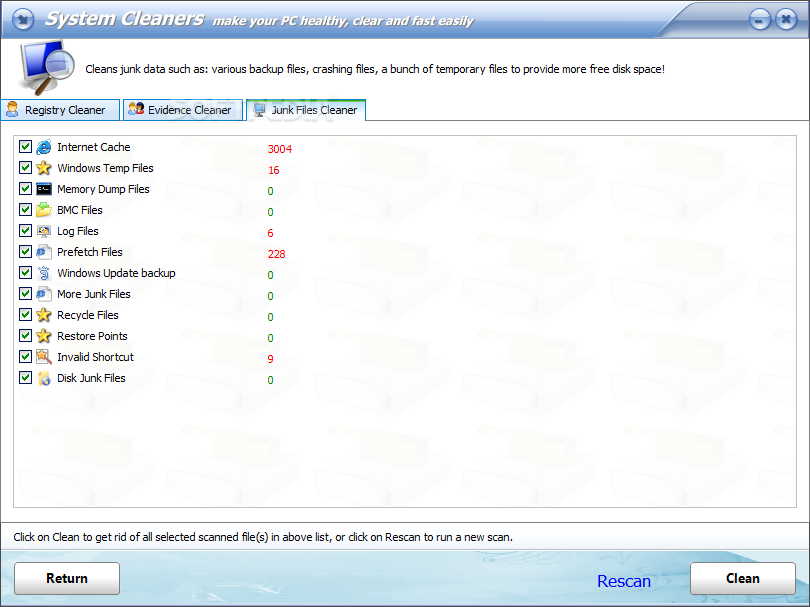The width and height of the screenshot is (810, 607).
Task: Click the back arrow icon in title bar
Action: tap(22, 19)
